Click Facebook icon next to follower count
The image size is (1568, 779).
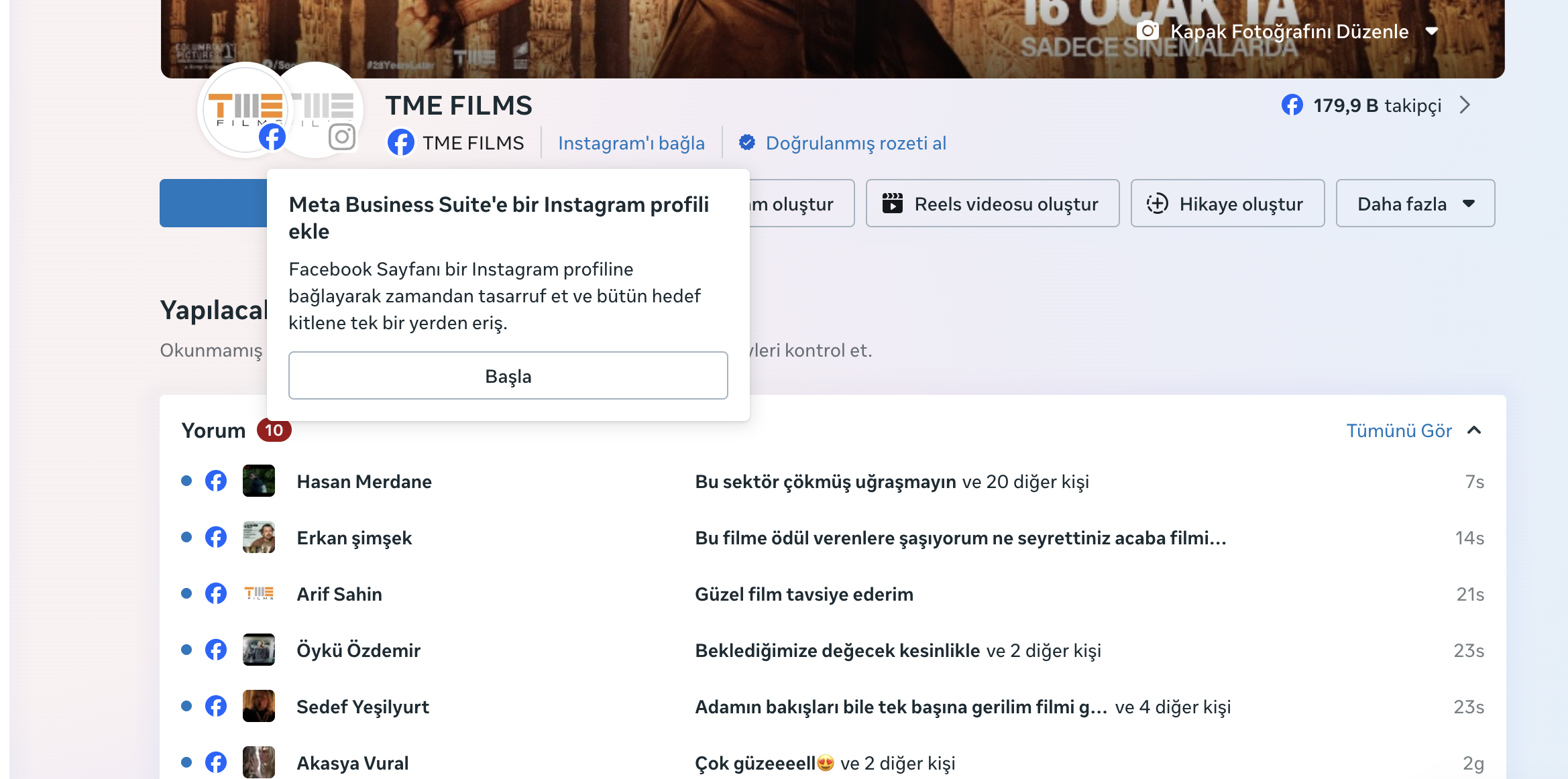[x=1292, y=105]
